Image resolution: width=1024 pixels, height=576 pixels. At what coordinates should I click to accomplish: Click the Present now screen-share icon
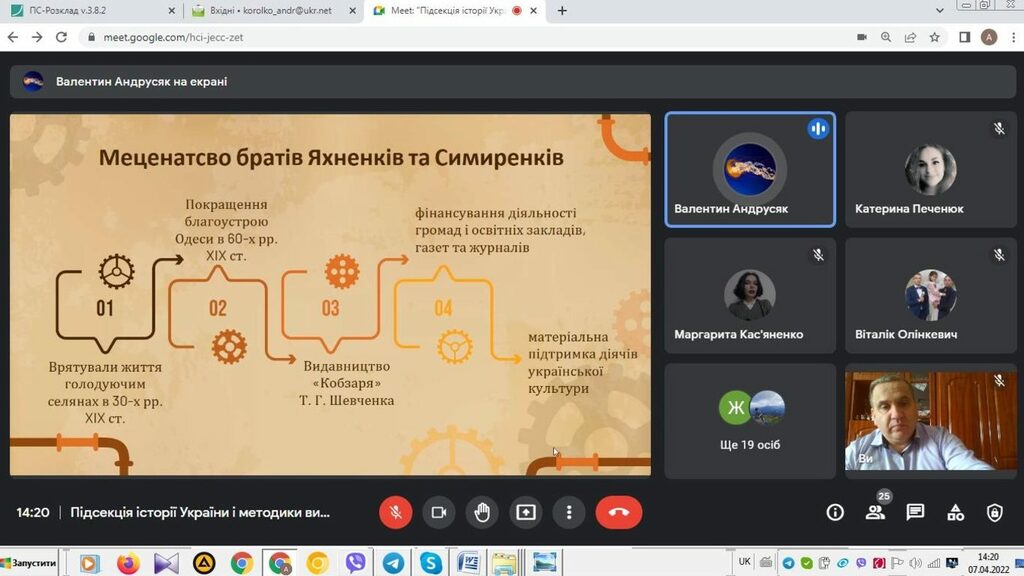526,512
